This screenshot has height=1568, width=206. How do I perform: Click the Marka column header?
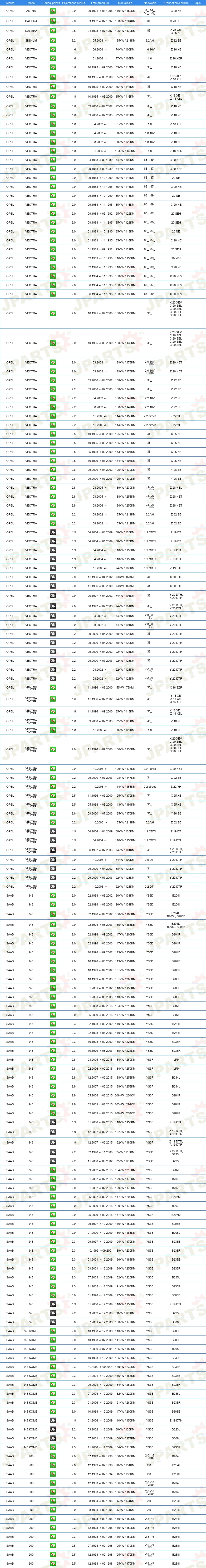[x=10, y=3]
